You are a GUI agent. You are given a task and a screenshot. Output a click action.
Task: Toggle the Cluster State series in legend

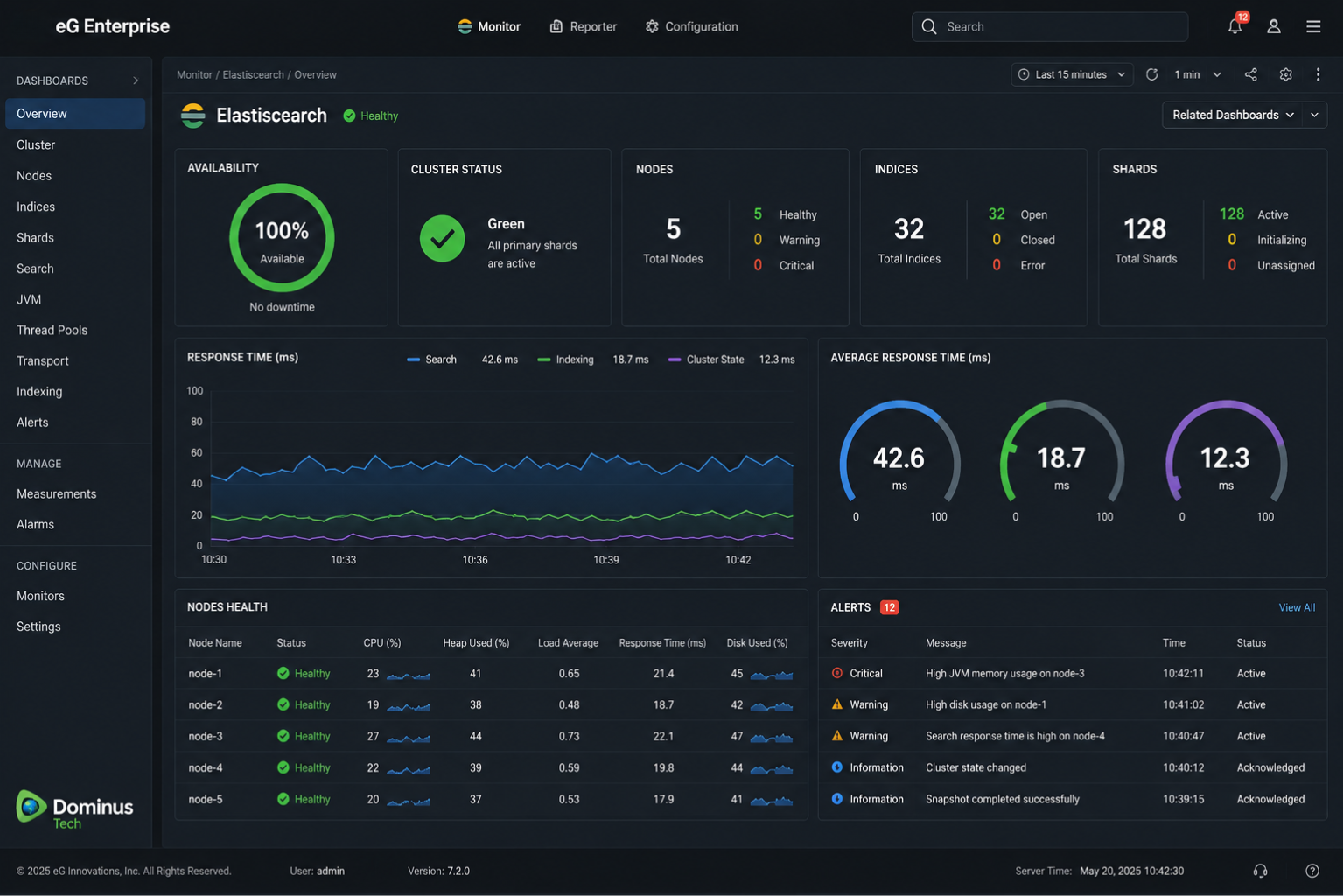coord(706,360)
